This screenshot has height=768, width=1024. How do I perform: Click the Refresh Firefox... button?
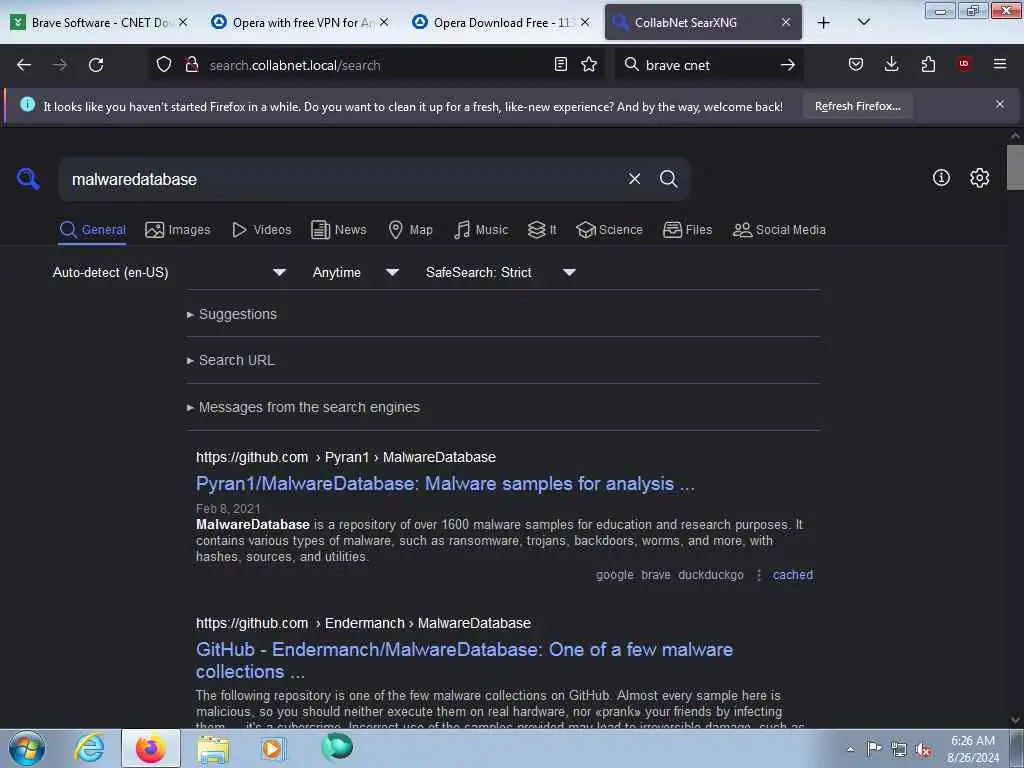(x=857, y=106)
